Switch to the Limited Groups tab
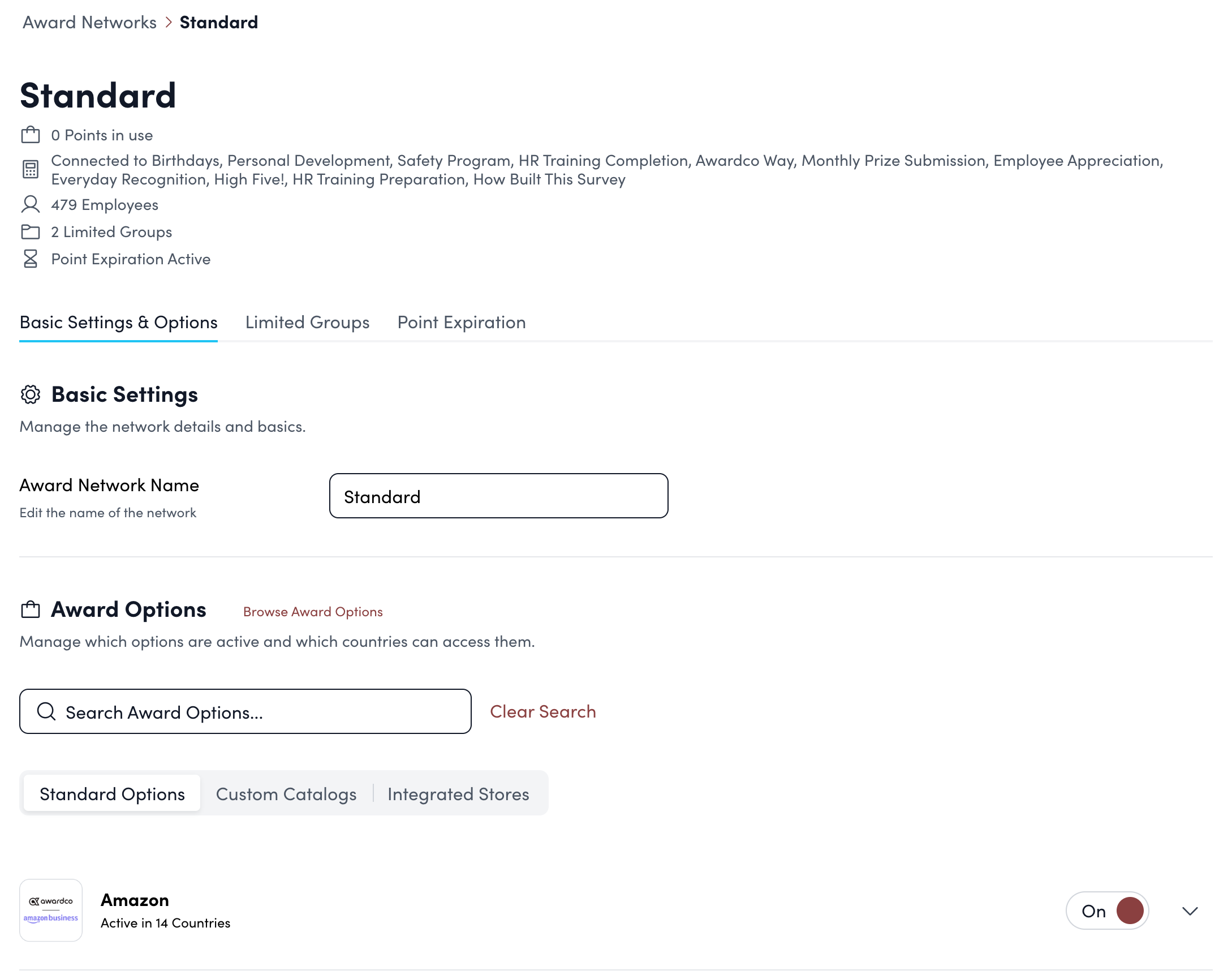The height and width of the screenshot is (979, 1232). 307,322
